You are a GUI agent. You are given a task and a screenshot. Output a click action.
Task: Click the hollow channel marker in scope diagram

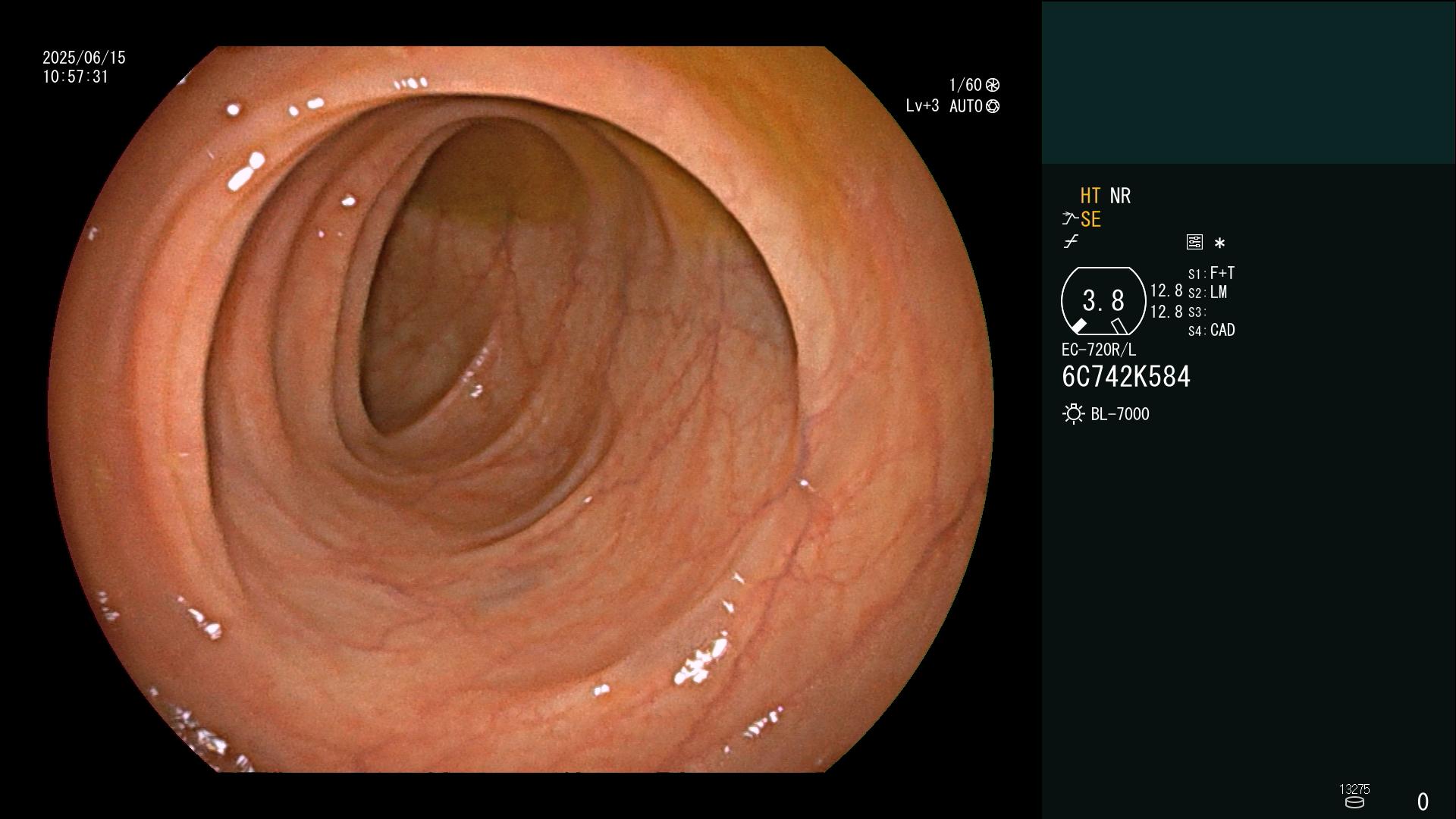1119,326
